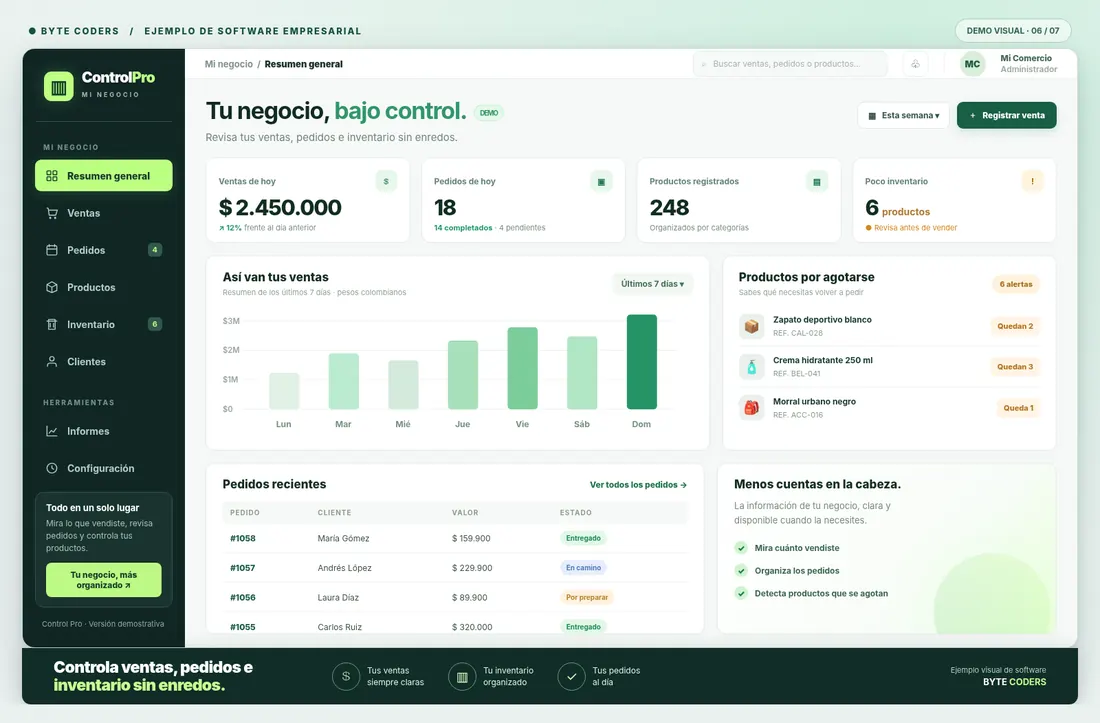The image size is (1100, 723).
Task: Click the Zapato deportivo blanco box thumbnail
Action: [751, 326]
